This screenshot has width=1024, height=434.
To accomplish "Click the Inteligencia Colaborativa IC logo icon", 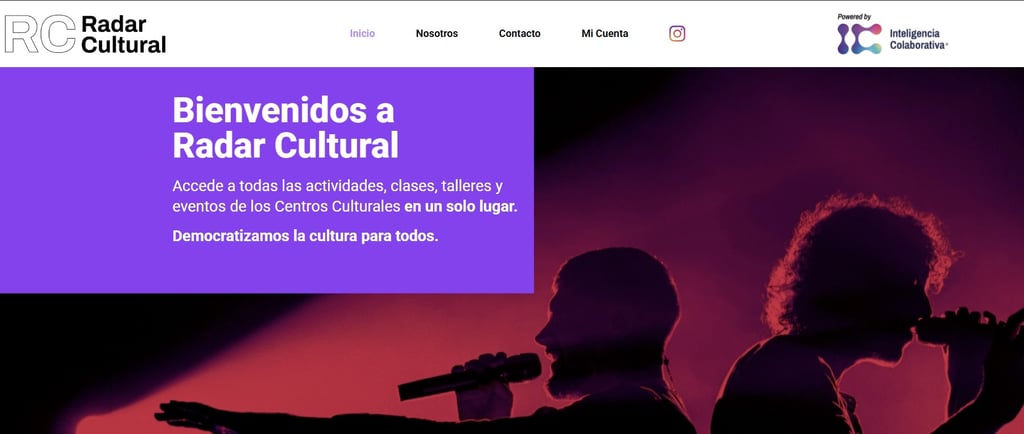I will [x=859, y=39].
